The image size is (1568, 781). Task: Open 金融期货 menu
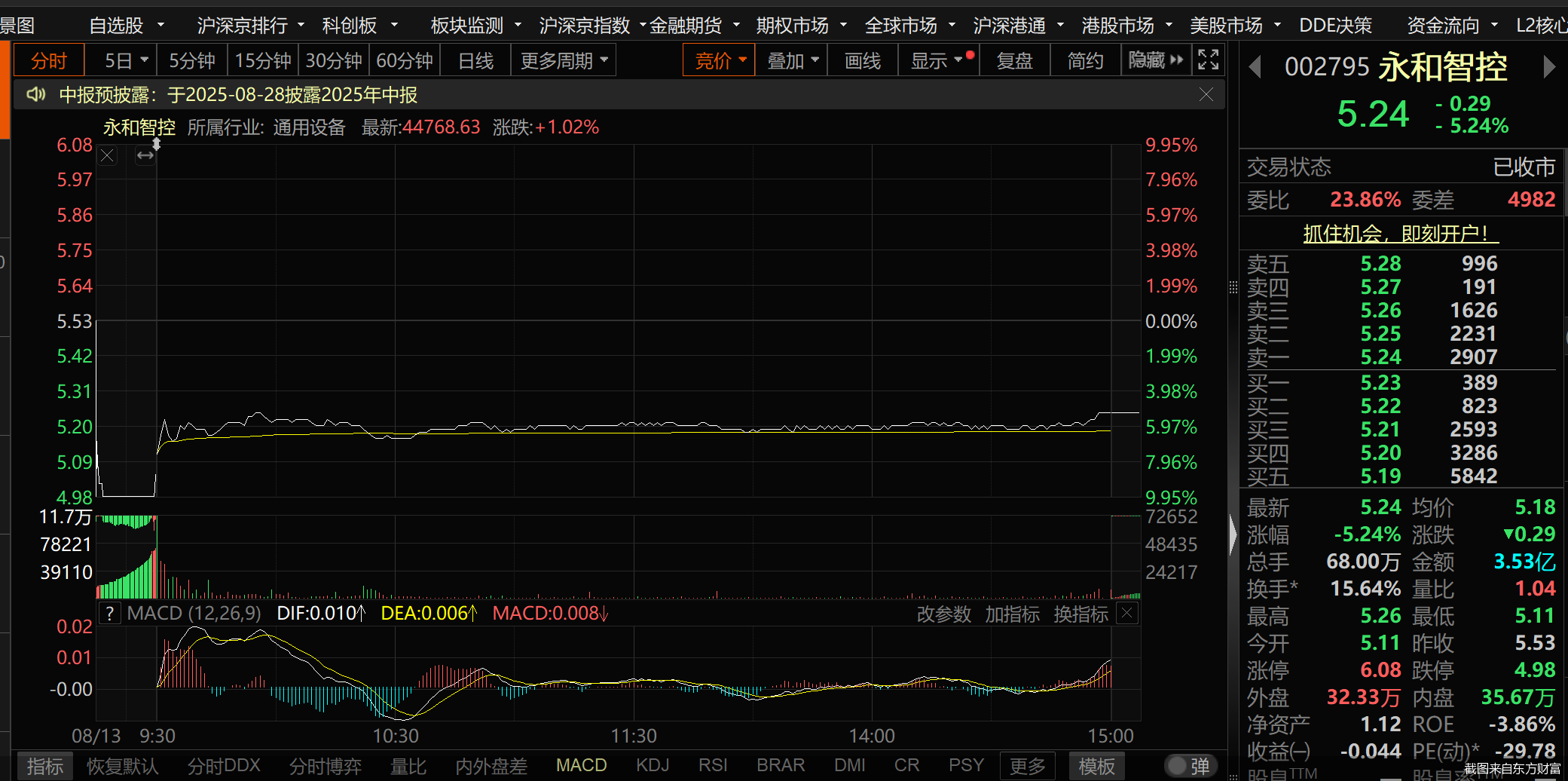tap(695, 26)
